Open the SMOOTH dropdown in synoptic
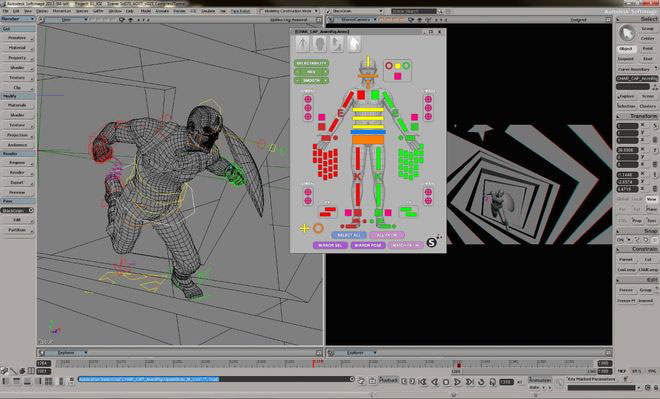 click(x=311, y=80)
